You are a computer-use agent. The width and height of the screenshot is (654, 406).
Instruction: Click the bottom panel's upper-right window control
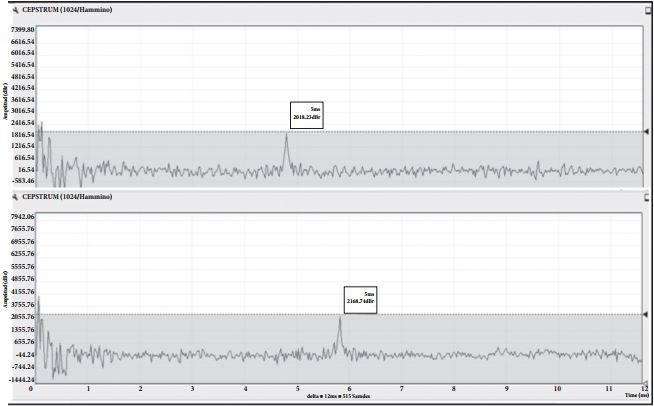point(649,197)
